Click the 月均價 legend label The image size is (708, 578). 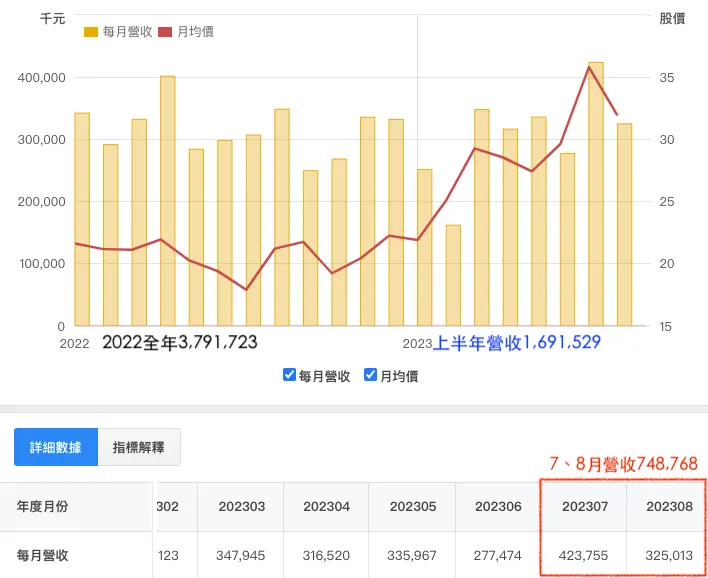point(196,32)
